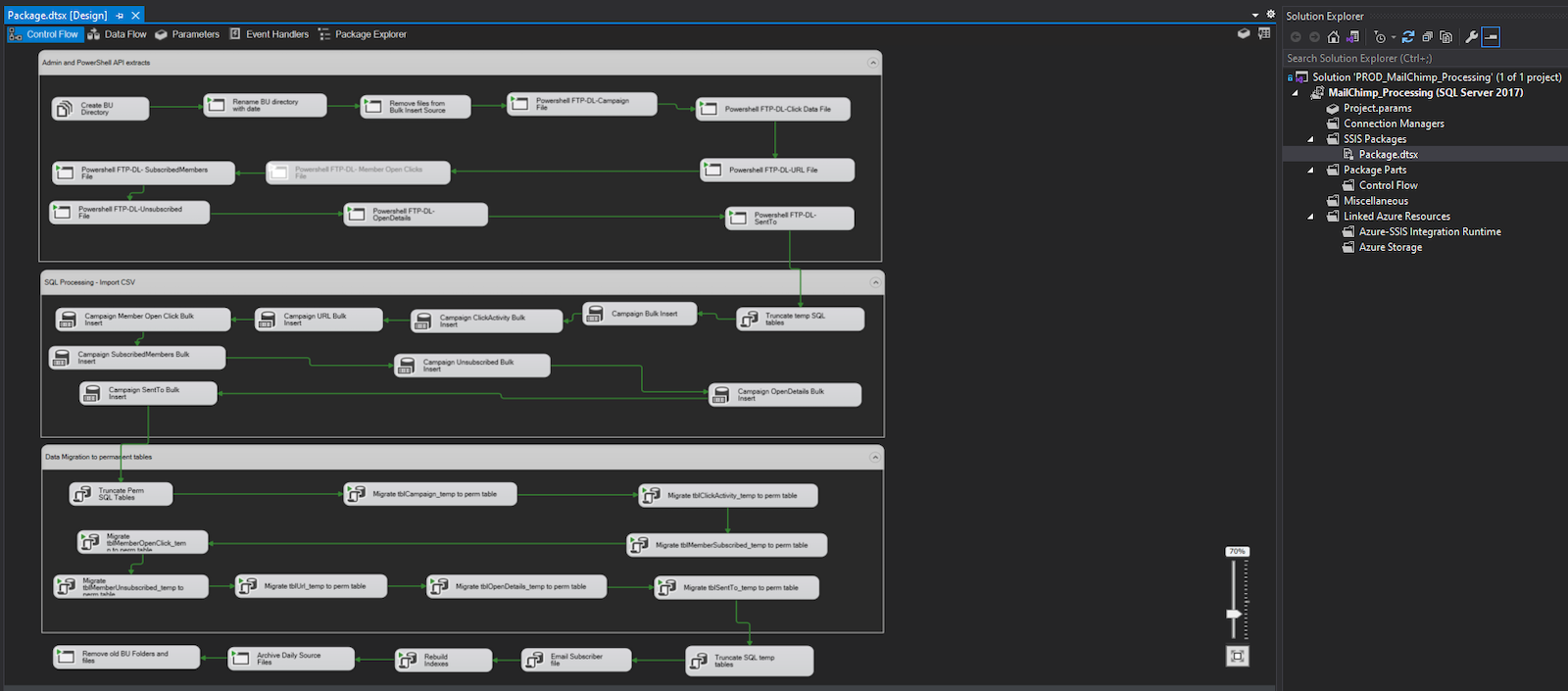Select Migrate tblCampaign_temp to perm table task
1568x691 pixels.
[x=429, y=494]
